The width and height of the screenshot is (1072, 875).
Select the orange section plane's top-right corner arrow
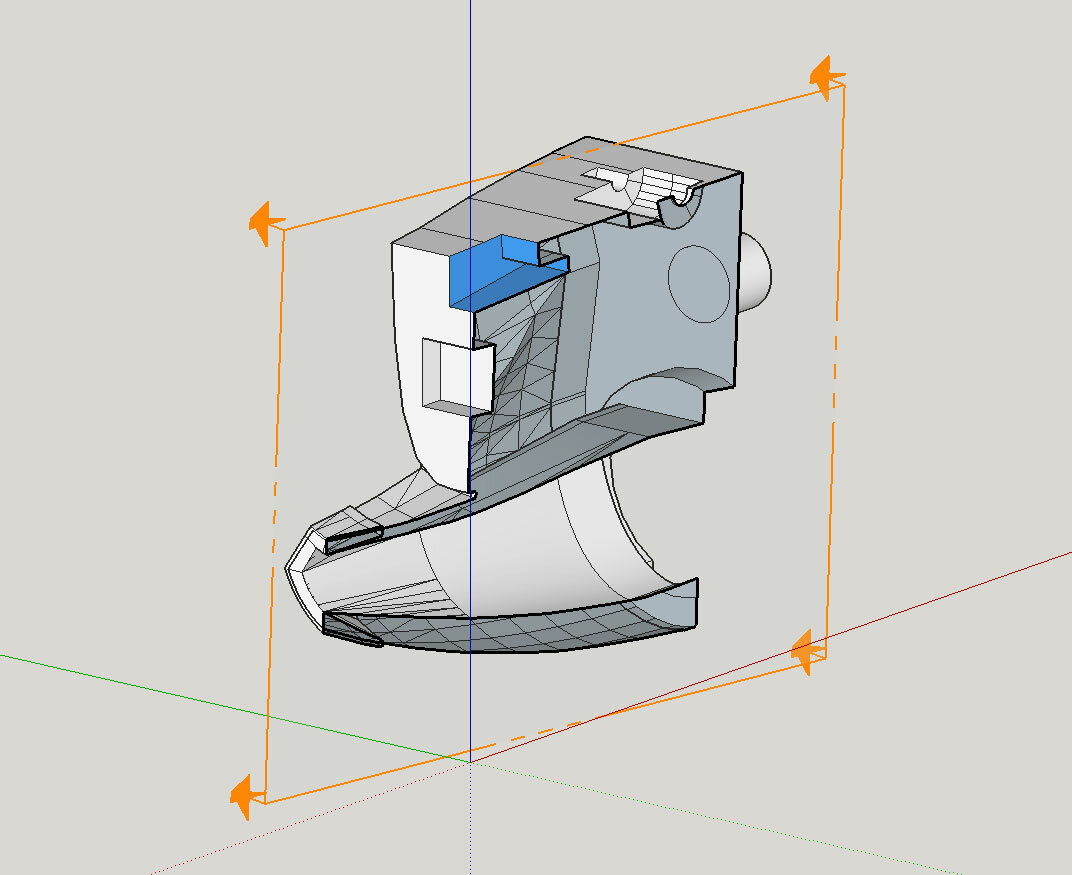pyautogui.click(x=827, y=77)
